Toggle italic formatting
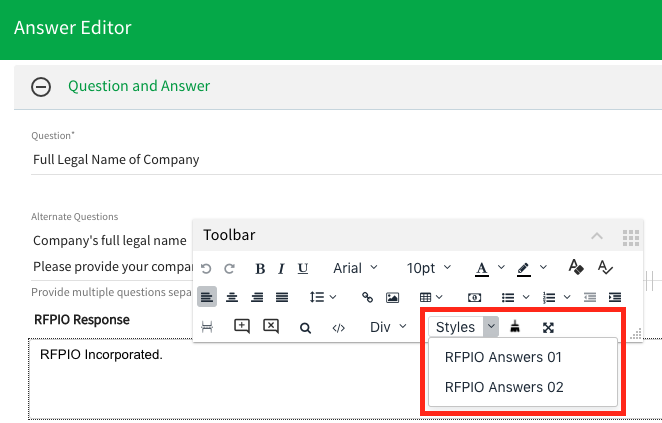This screenshot has height=423, width=662. (281, 268)
